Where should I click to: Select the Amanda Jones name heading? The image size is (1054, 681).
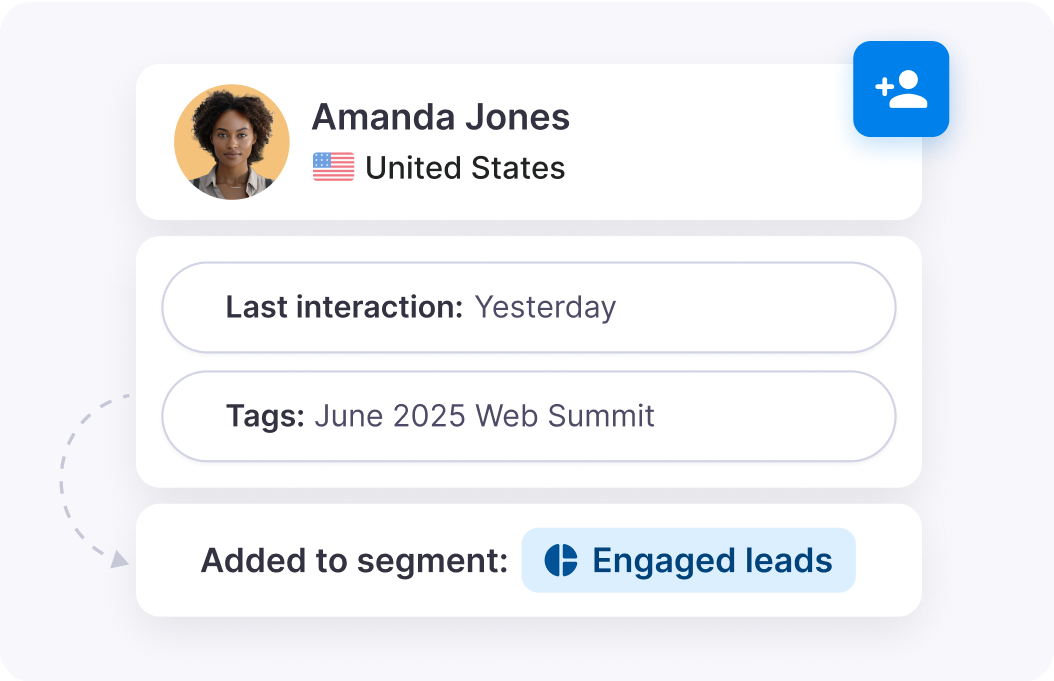click(x=440, y=117)
